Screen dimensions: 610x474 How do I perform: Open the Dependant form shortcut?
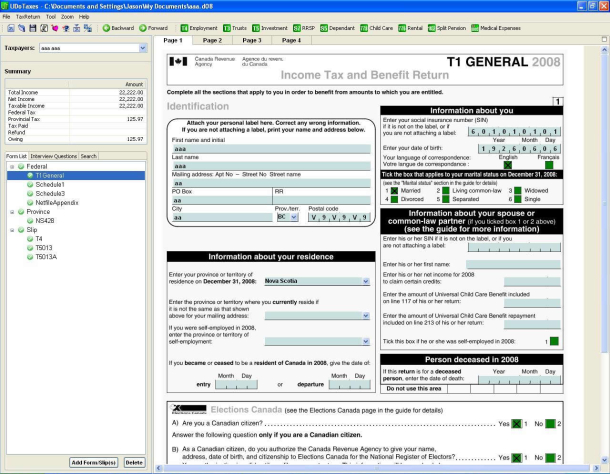pyautogui.click(x=337, y=28)
